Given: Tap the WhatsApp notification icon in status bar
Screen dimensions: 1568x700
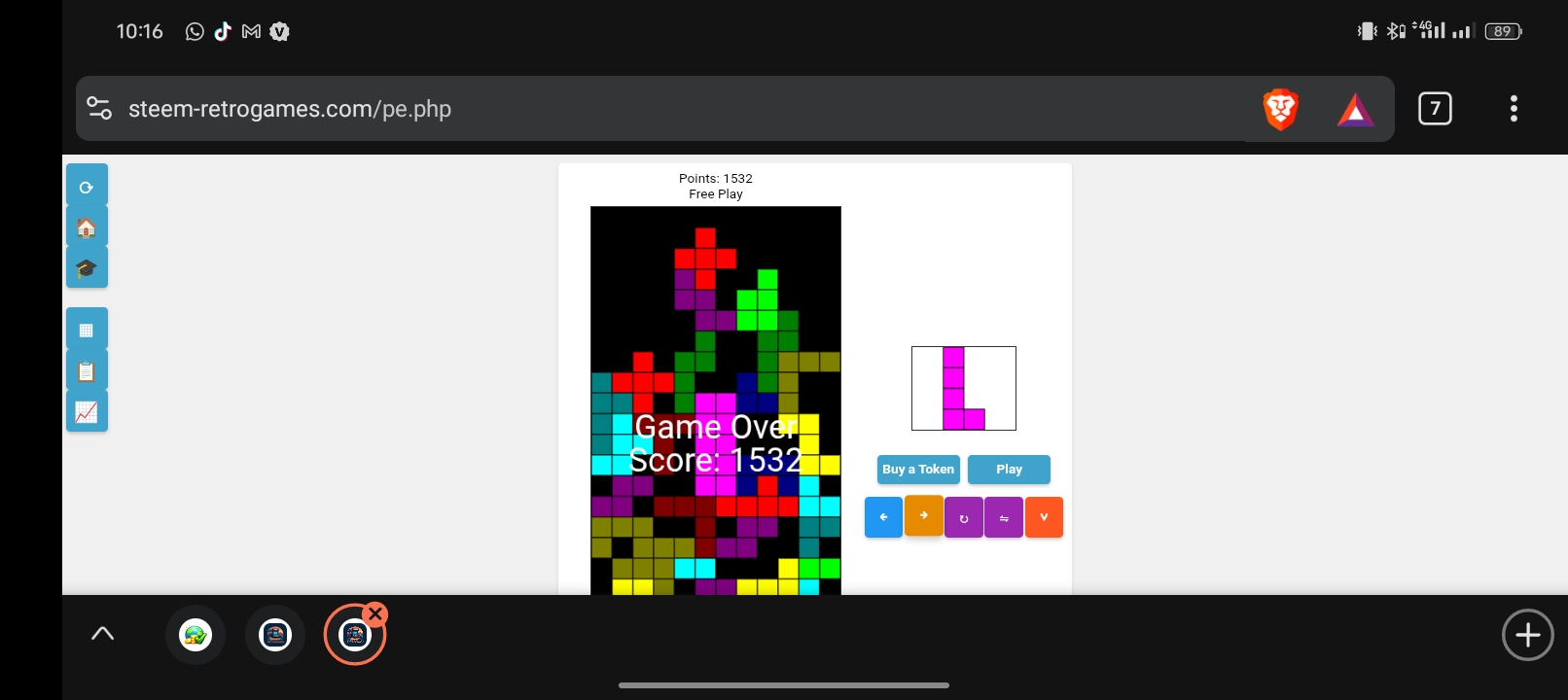Looking at the screenshot, I should coord(195,32).
